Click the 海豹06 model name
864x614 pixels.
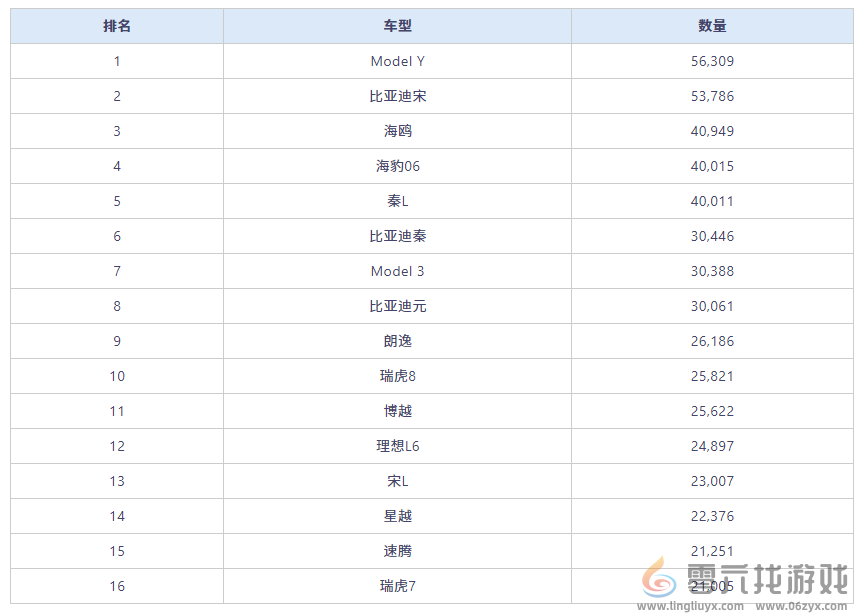coord(398,166)
